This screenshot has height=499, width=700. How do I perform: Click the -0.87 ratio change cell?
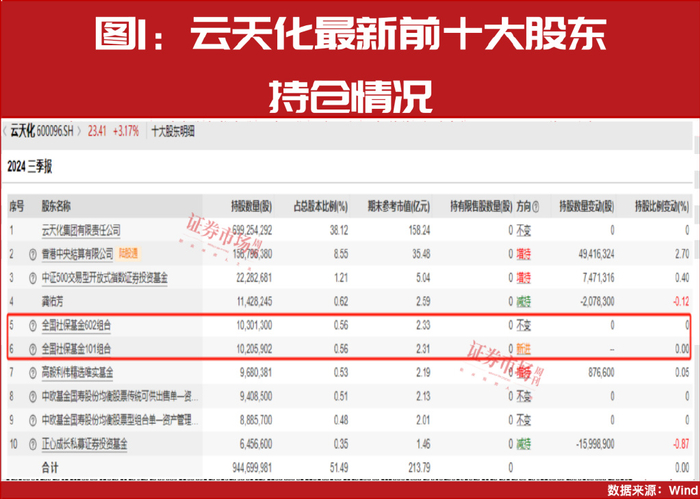click(x=681, y=444)
